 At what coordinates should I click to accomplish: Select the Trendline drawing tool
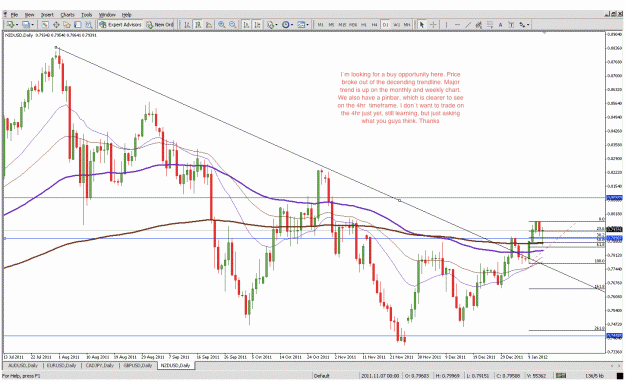point(468,25)
